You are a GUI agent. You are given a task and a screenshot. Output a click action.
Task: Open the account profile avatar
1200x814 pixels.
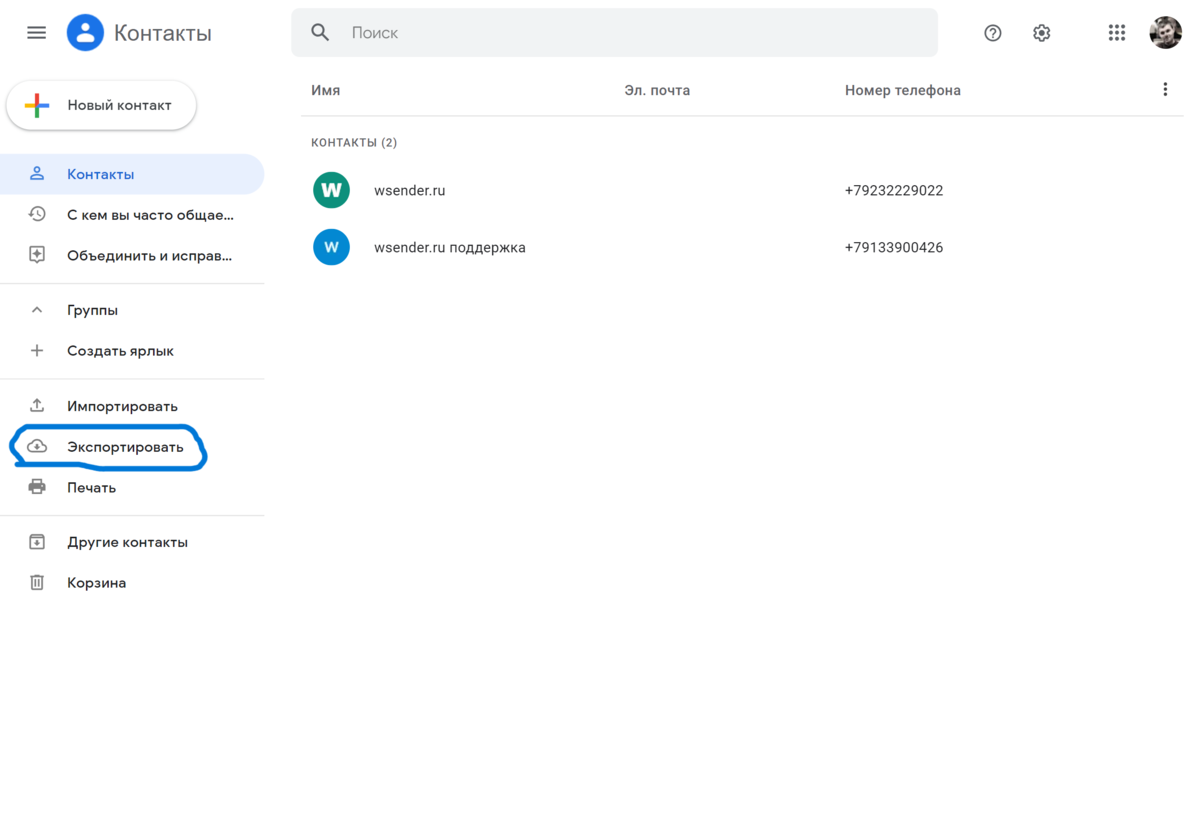click(1166, 33)
